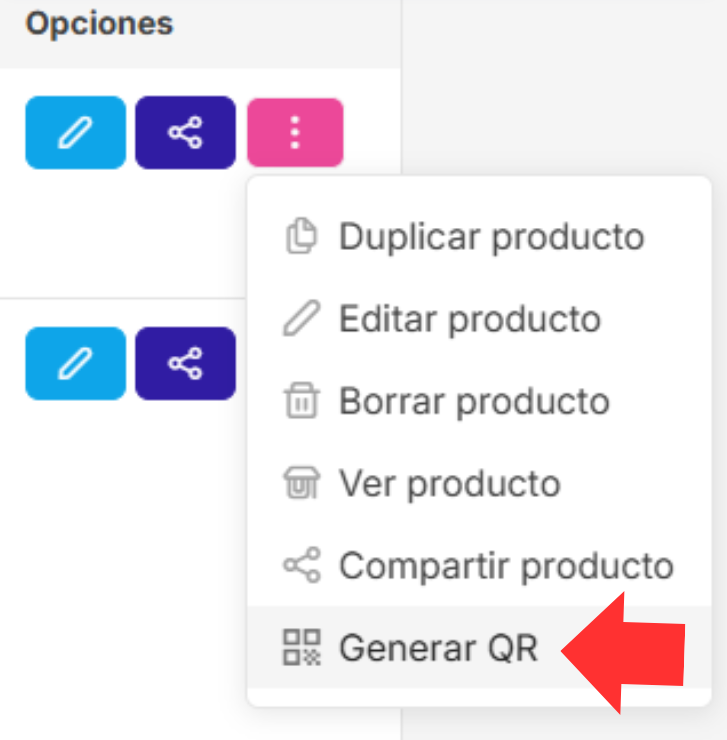Choose Compartir producto menu option
The width and height of the screenshot is (727, 740).
pos(506,565)
